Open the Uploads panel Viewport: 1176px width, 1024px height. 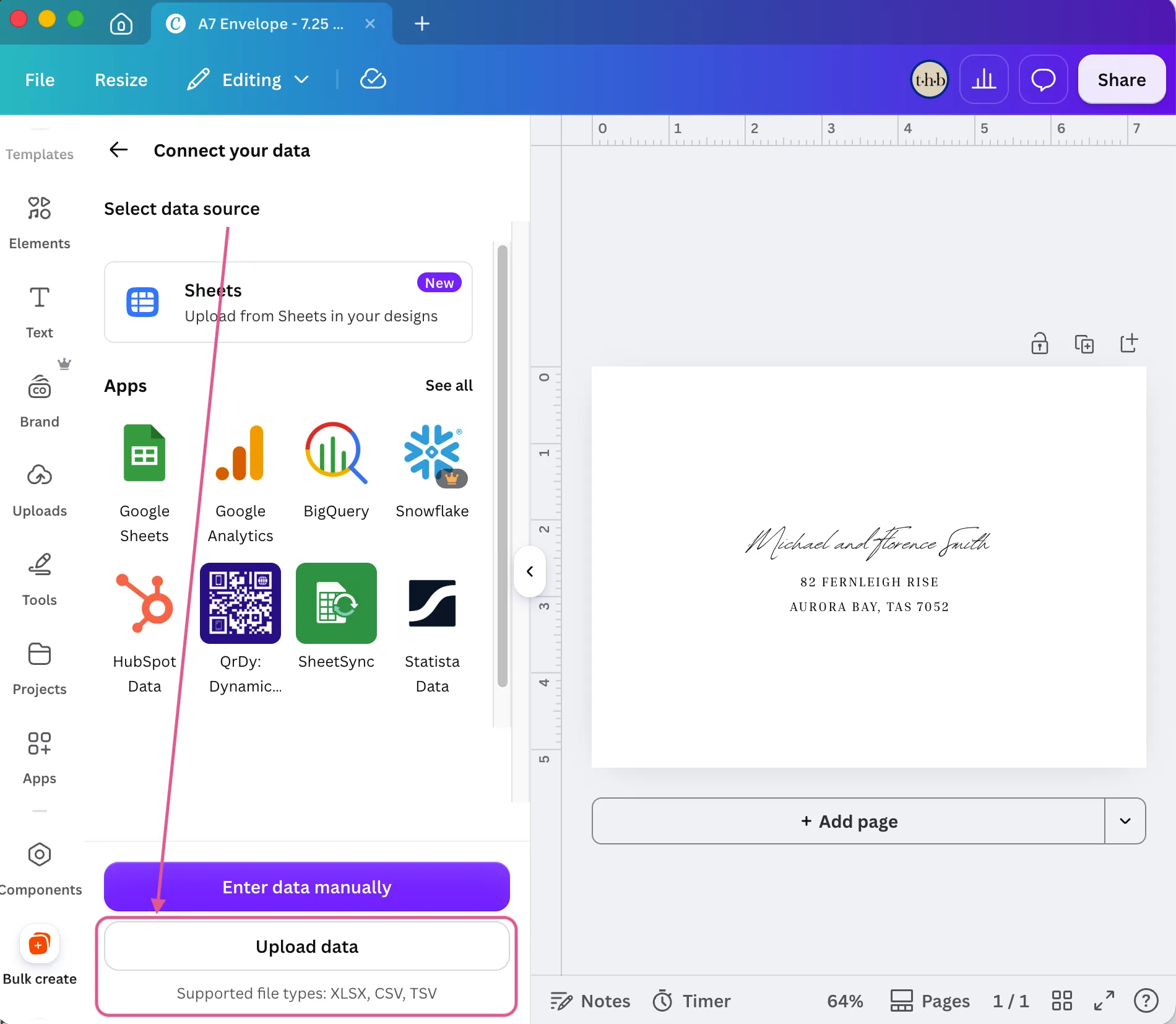pyautogui.click(x=40, y=490)
